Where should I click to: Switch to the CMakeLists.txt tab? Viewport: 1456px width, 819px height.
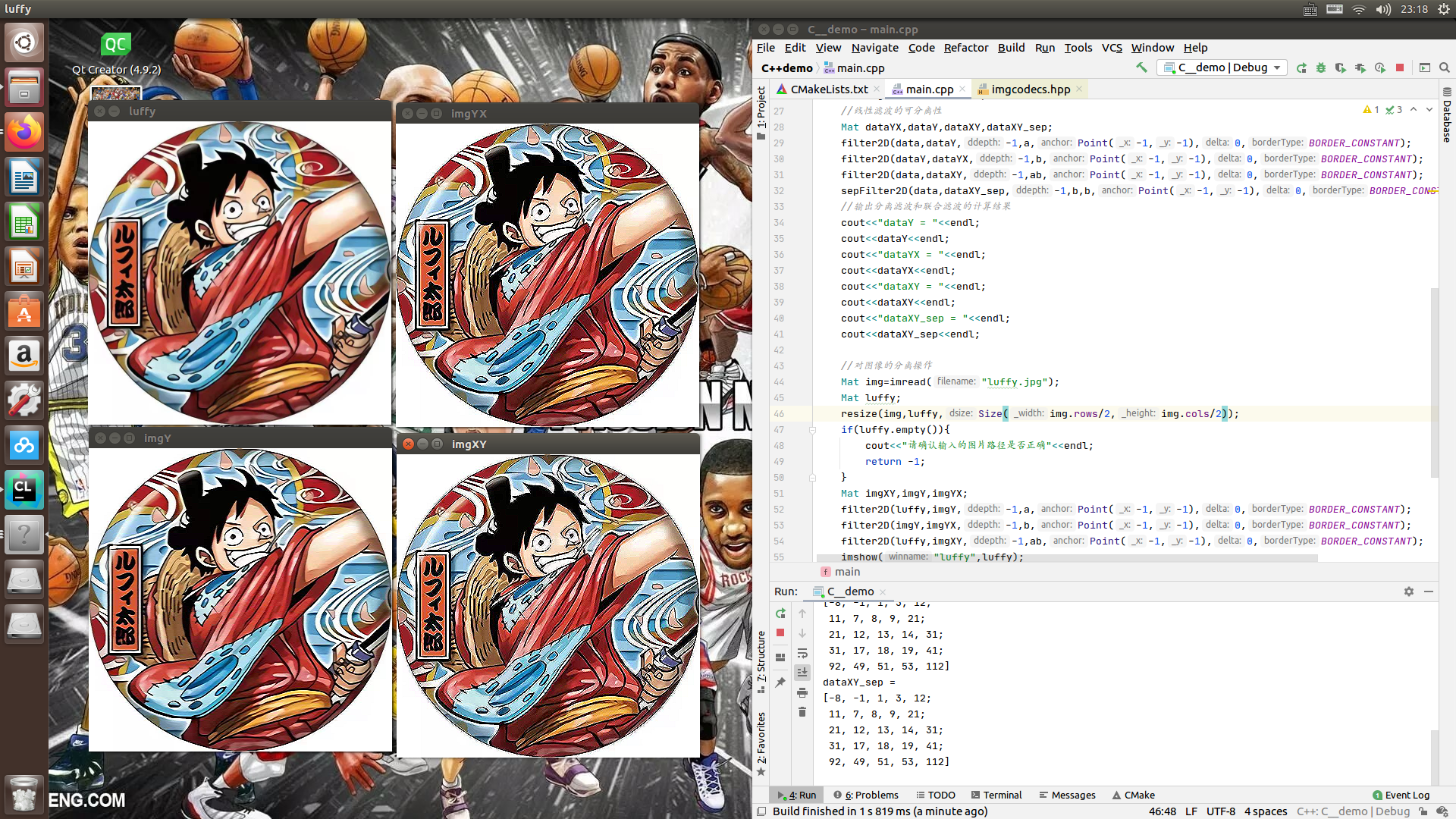click(829, 89)
